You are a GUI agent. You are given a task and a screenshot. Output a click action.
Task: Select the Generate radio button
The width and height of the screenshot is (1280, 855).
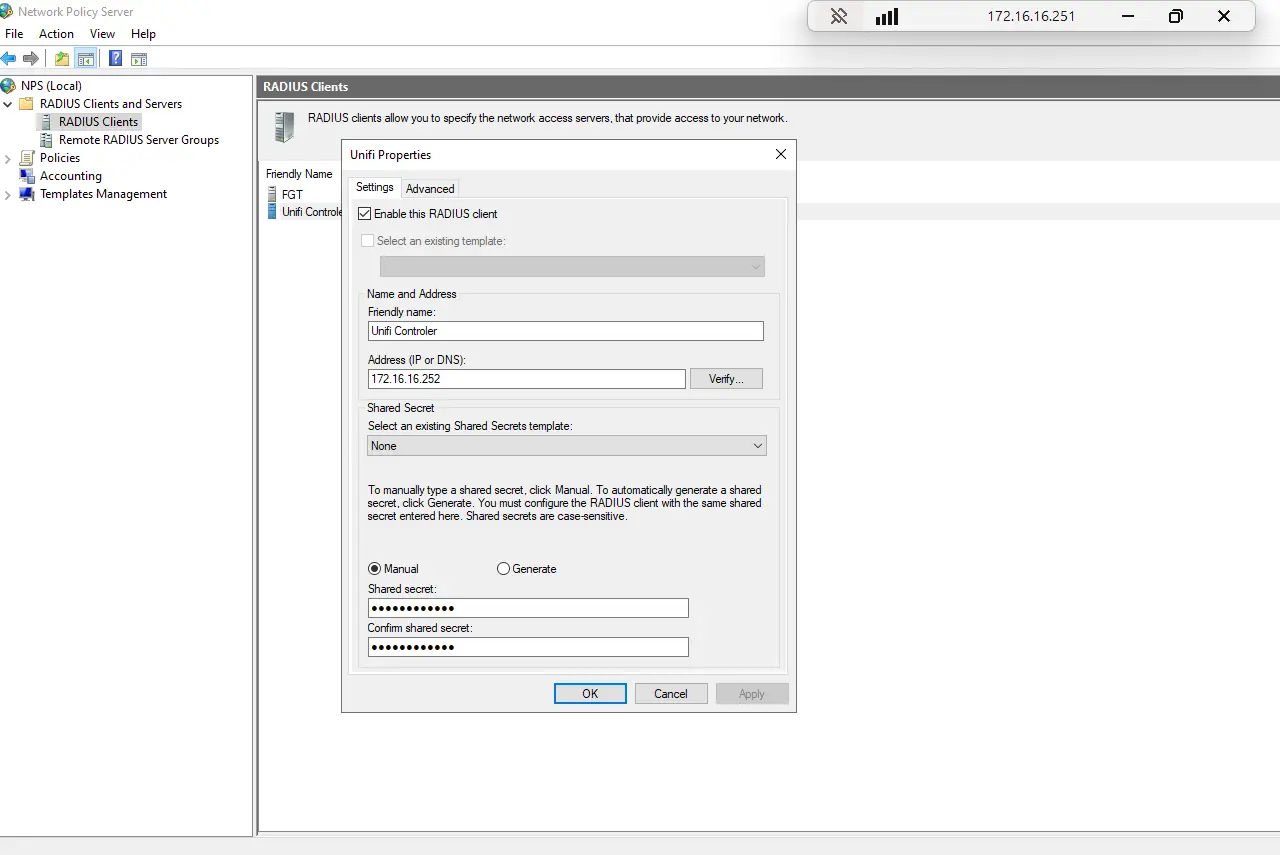(x=503, y=569)
